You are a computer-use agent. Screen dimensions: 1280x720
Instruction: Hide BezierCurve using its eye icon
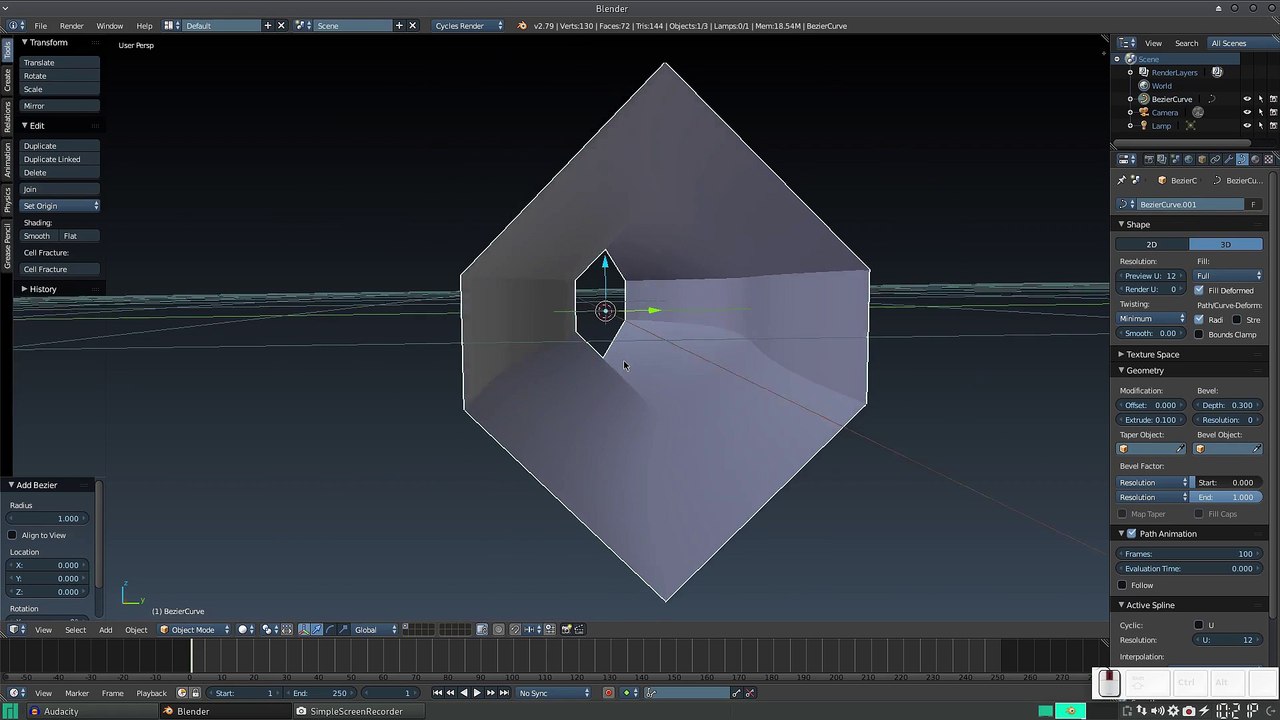[1246, 99]
